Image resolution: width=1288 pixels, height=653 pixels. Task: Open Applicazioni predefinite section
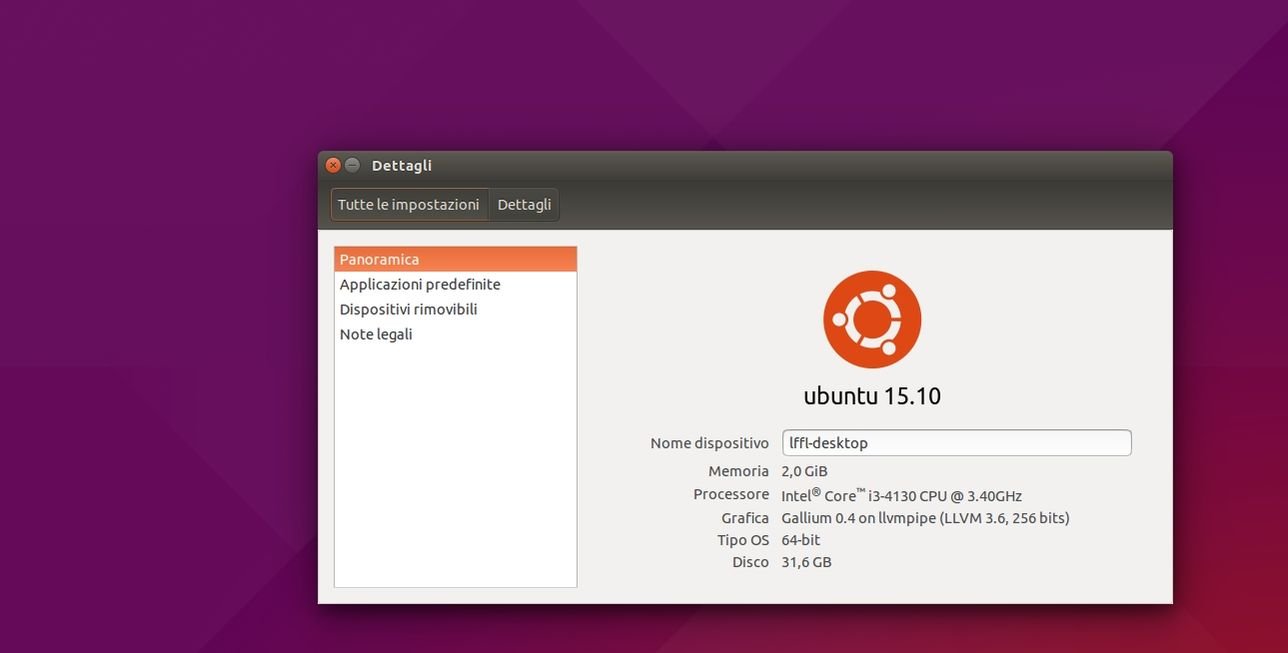pos(455,284)
